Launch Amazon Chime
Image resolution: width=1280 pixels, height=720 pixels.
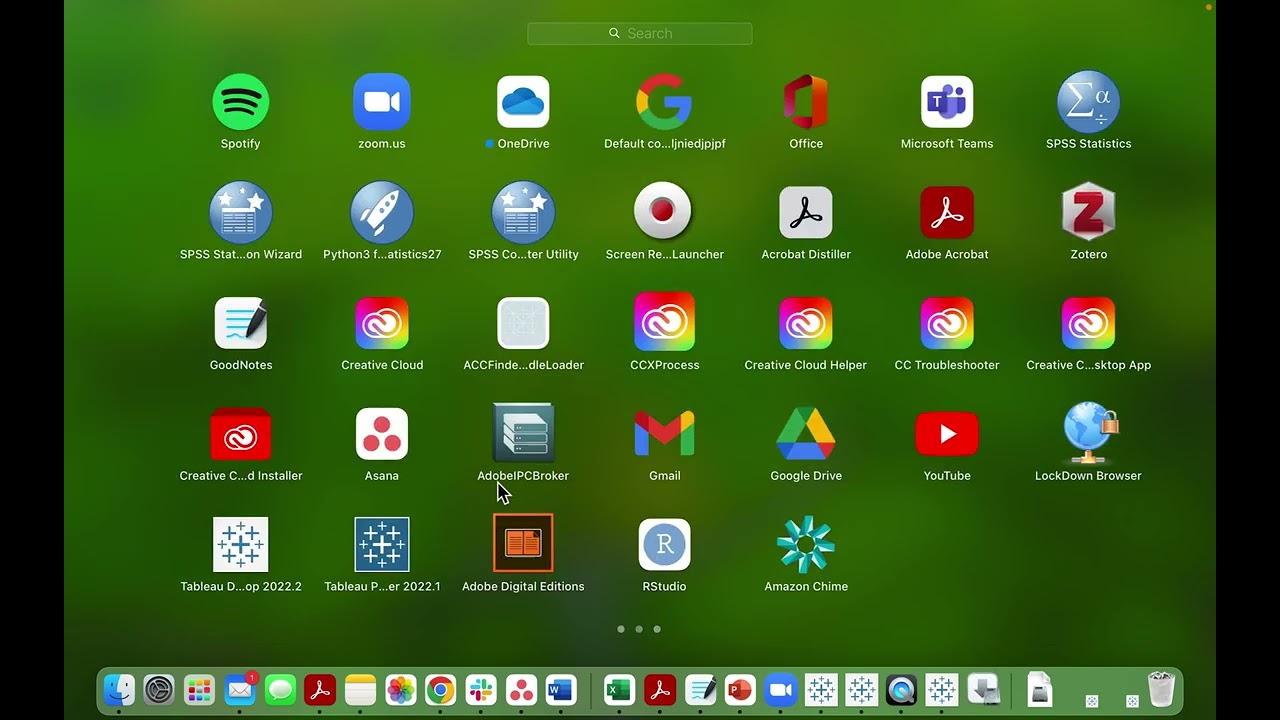pyautogui.click(x=806, y=544)
